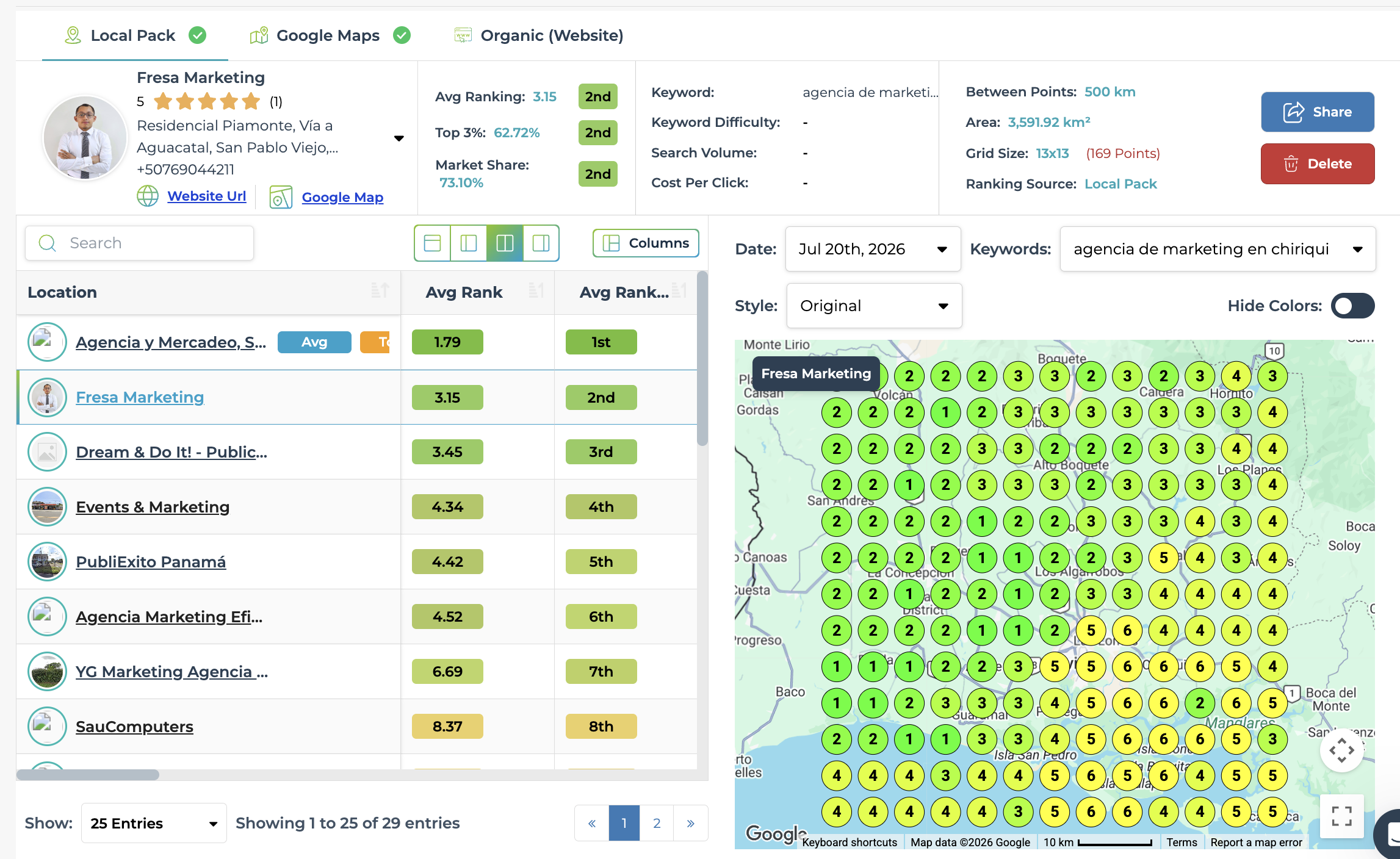Open the PubliExito Panamá listing link
The width and height of the screenshot is (1400, 859).
click(151, 562)
